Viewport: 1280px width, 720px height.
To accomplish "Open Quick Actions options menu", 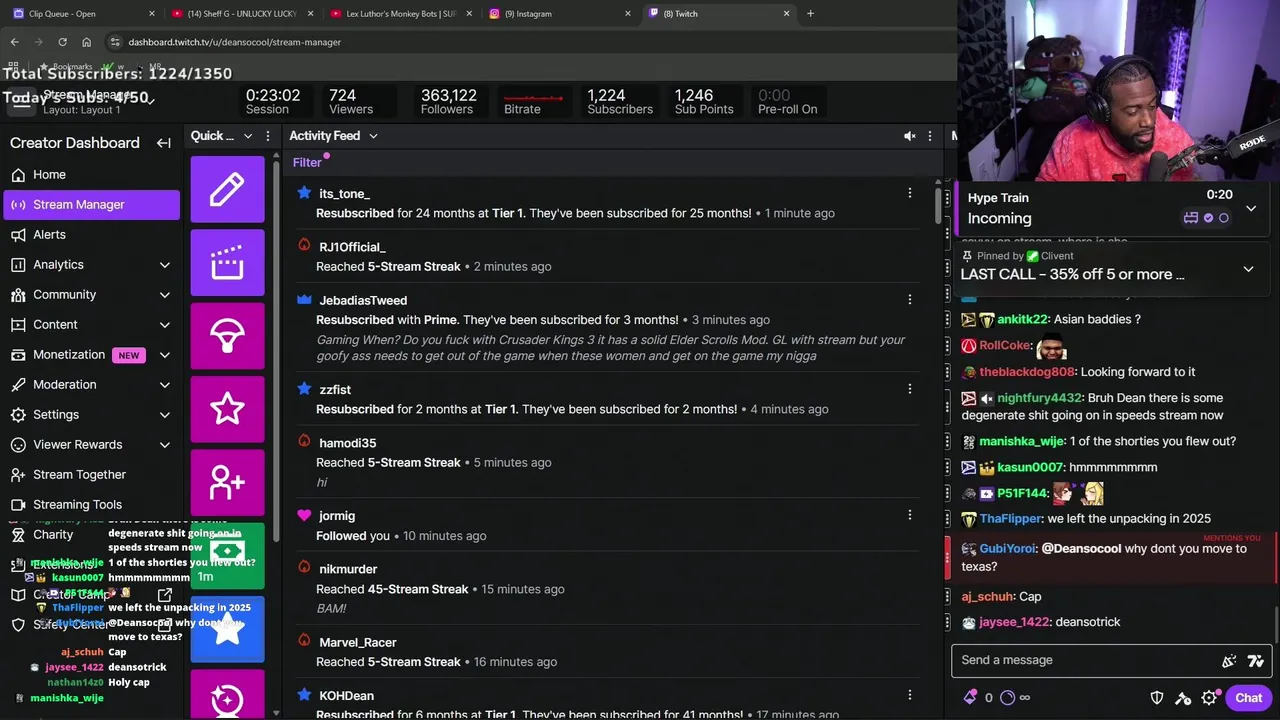I will click(267, 136).
